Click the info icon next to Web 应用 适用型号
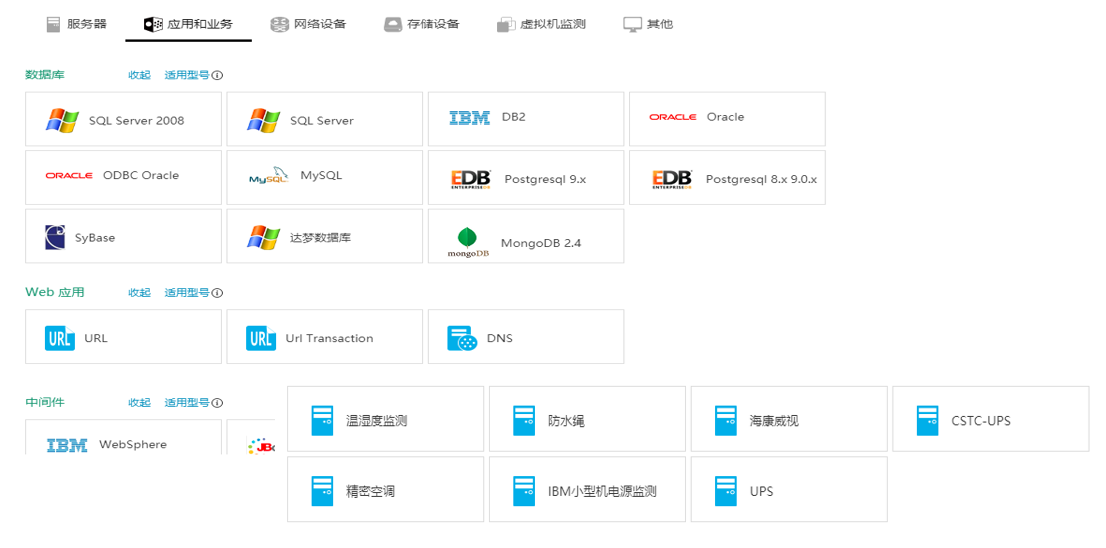The width and height of the screenshot is (1106, 548). coord(217,293)
